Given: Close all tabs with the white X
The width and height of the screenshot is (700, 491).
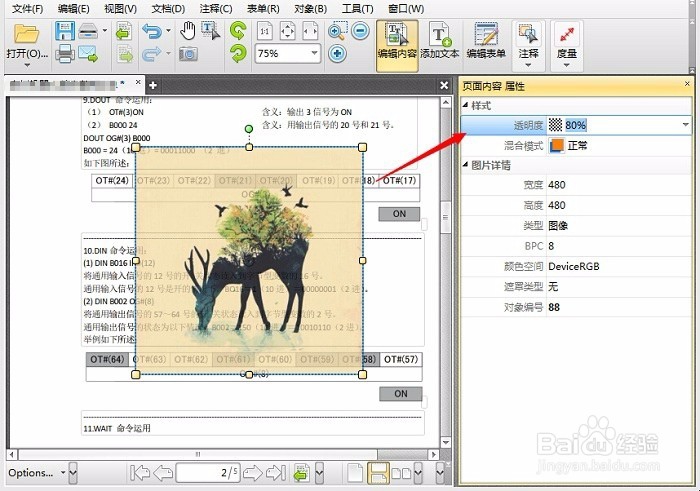Looking at the screenshot, I should pyautogui.click(x=444, y=85).
